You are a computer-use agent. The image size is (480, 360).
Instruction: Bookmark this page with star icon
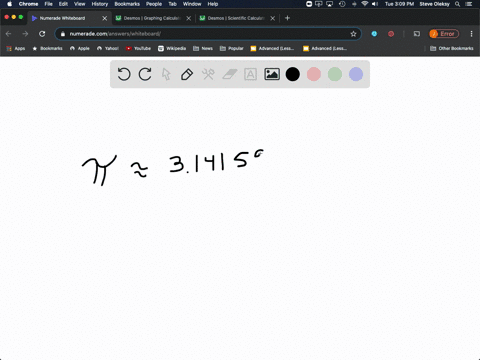[x=353, y=34]
